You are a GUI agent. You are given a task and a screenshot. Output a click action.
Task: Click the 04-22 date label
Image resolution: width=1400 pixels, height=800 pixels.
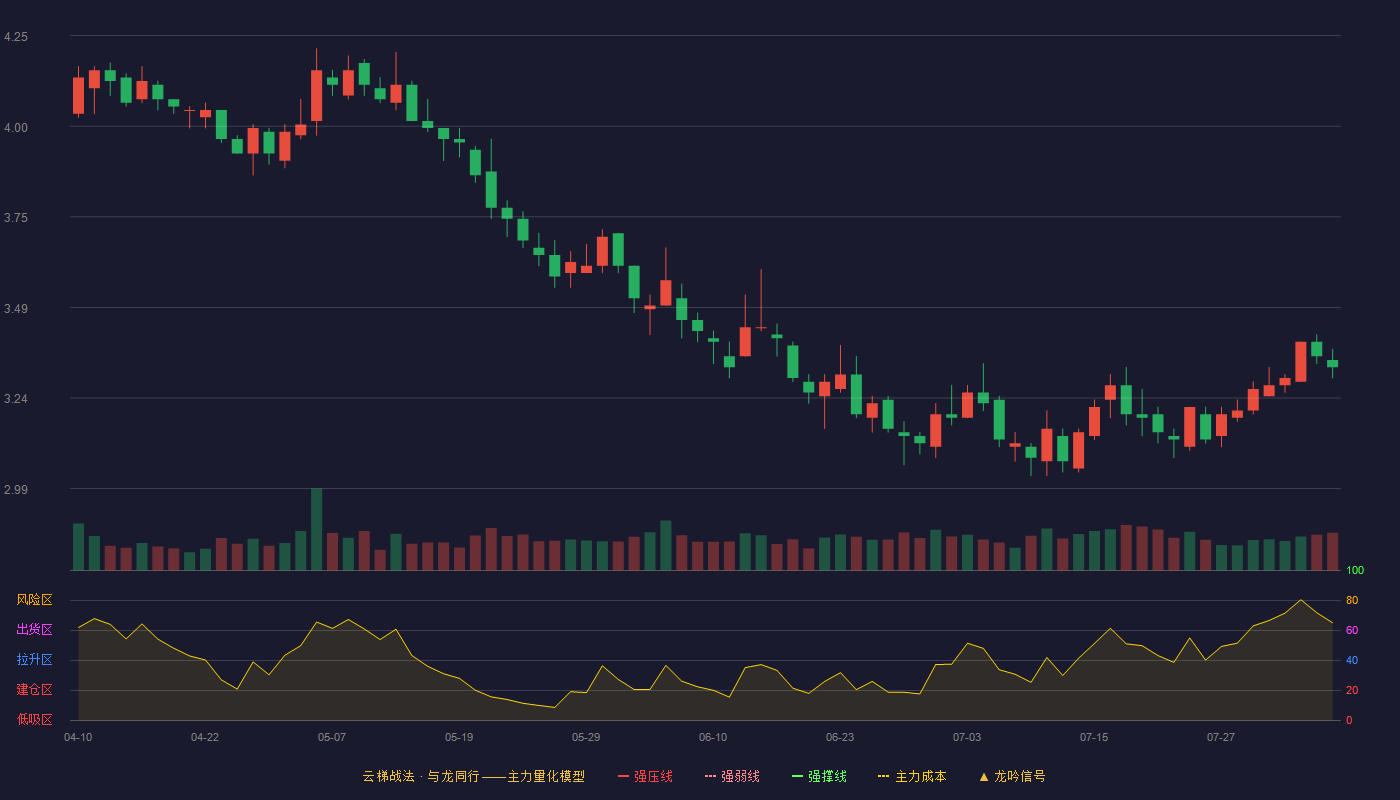pos(205,737)
